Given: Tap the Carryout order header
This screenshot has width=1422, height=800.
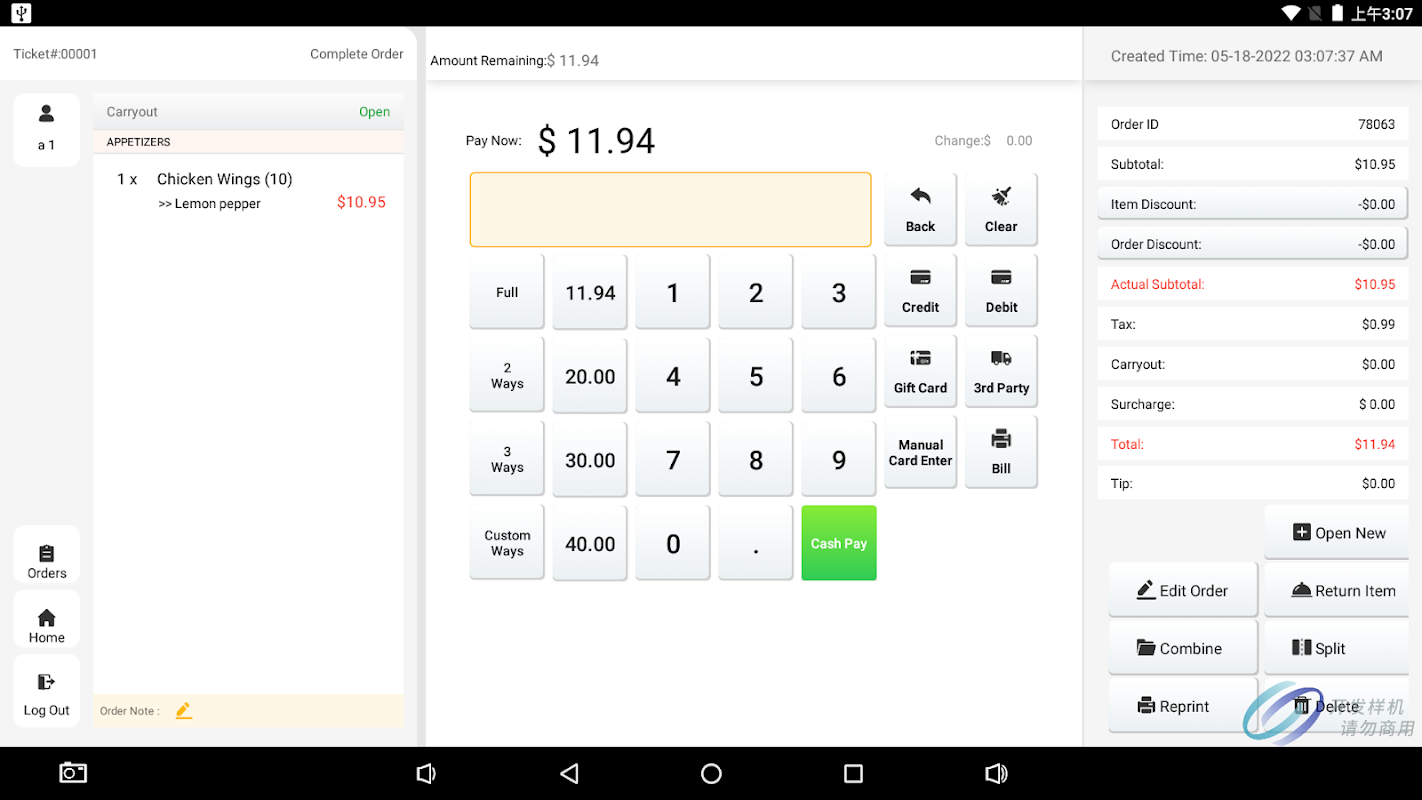Looking at the screenshot, I should [248, 112].
